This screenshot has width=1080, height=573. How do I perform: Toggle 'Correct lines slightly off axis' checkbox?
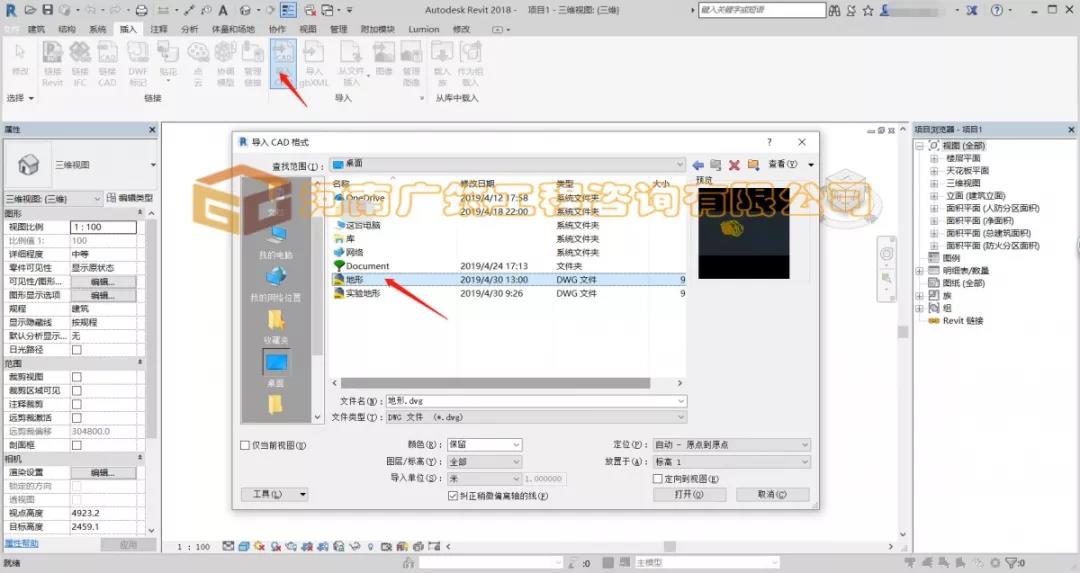[x=453, y=495]
